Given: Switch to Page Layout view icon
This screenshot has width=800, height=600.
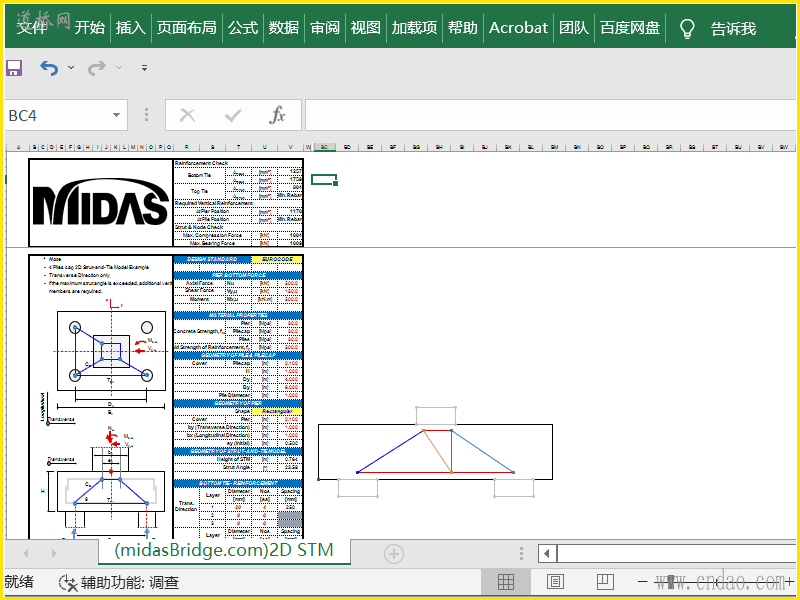Looking at the screenshot, I should coord(555,582).
